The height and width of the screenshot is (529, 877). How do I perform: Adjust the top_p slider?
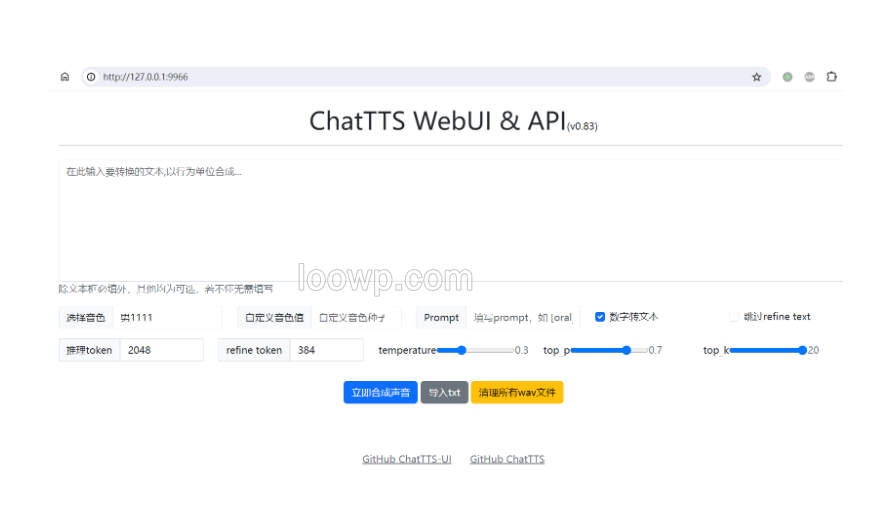click(x=609, y=350)
